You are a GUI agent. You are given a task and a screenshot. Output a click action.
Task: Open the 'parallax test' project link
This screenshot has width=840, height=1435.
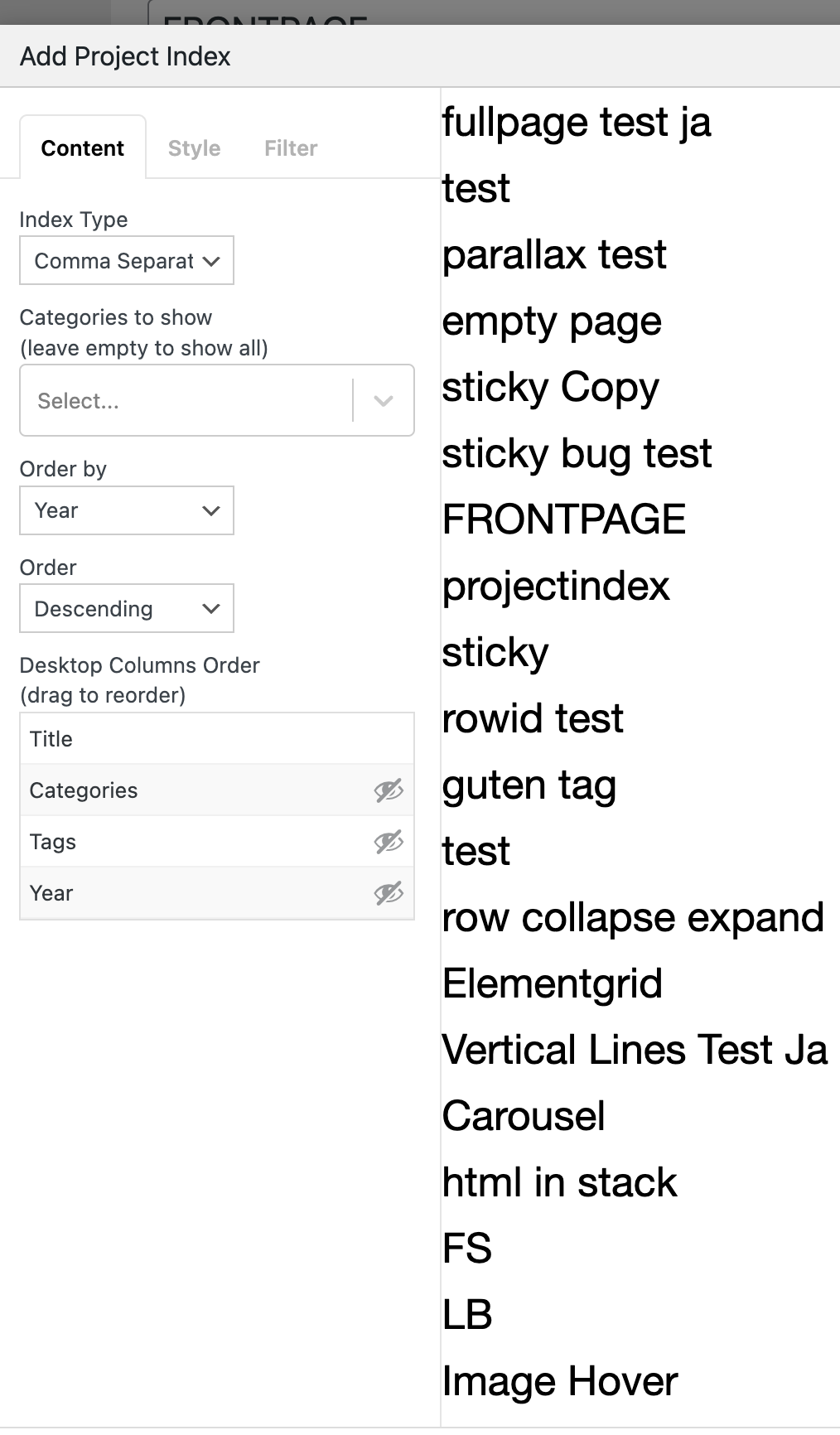pyautogui.click(x=554, y=254)
